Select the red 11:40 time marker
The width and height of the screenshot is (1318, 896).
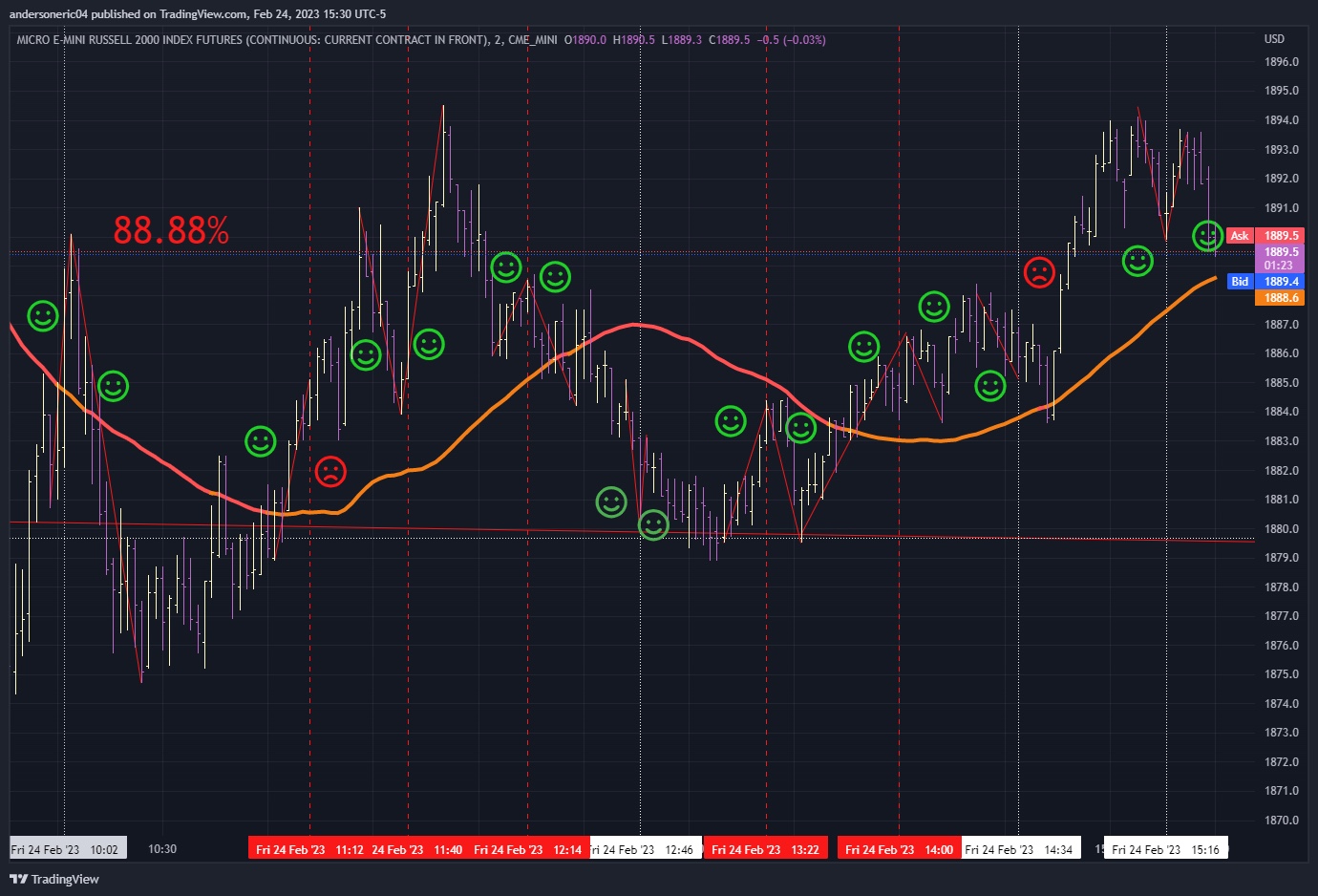417,849
